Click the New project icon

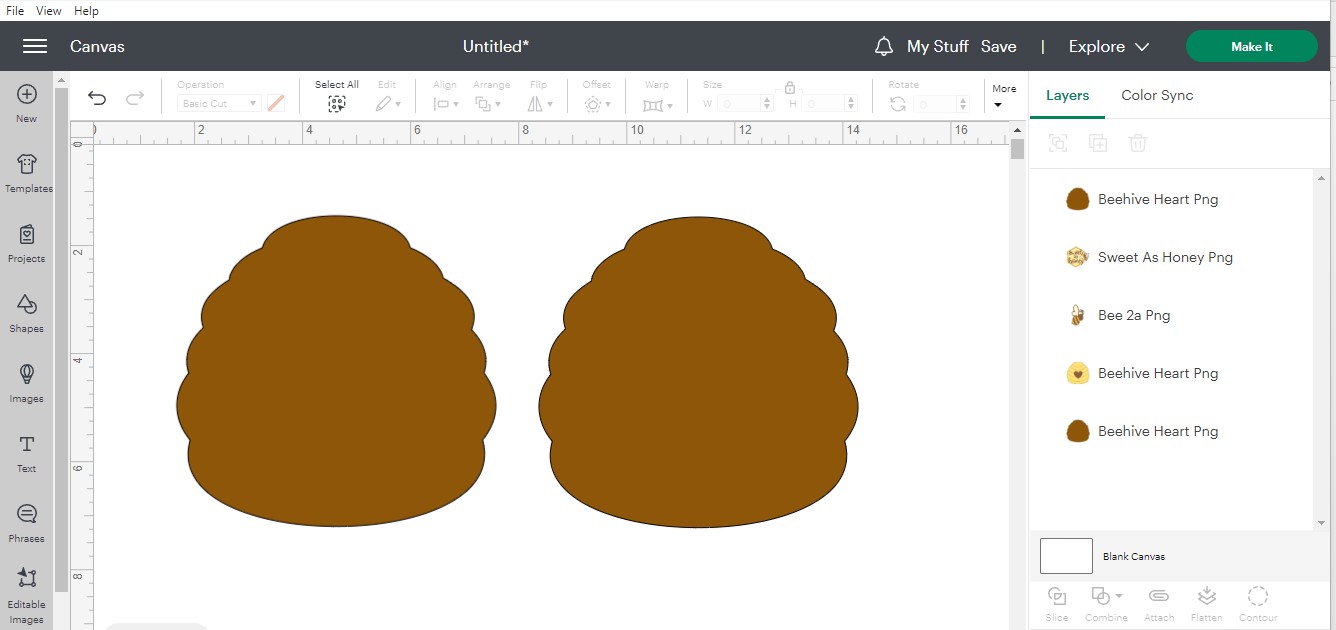click(x=27, y=94)
